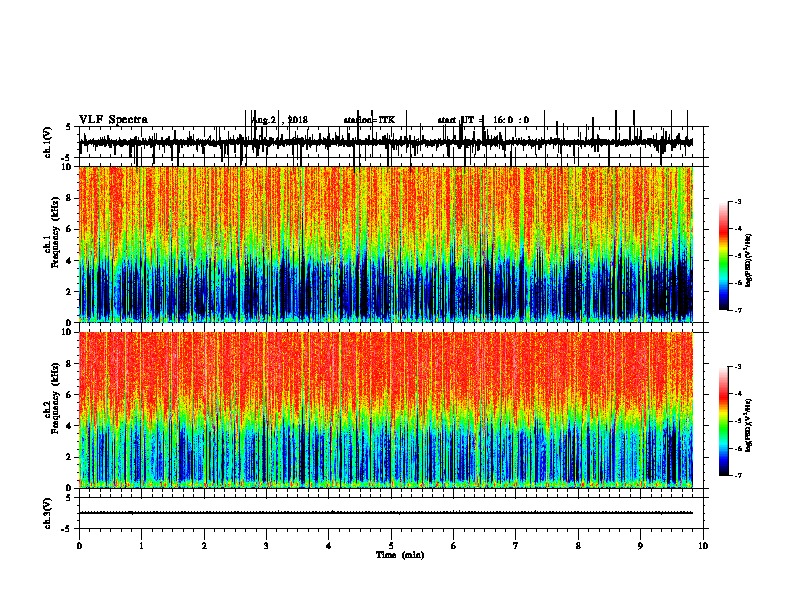Click time axis tick label "2"
Viewport: 792px width, 612px height.
[x=204, y=546]
